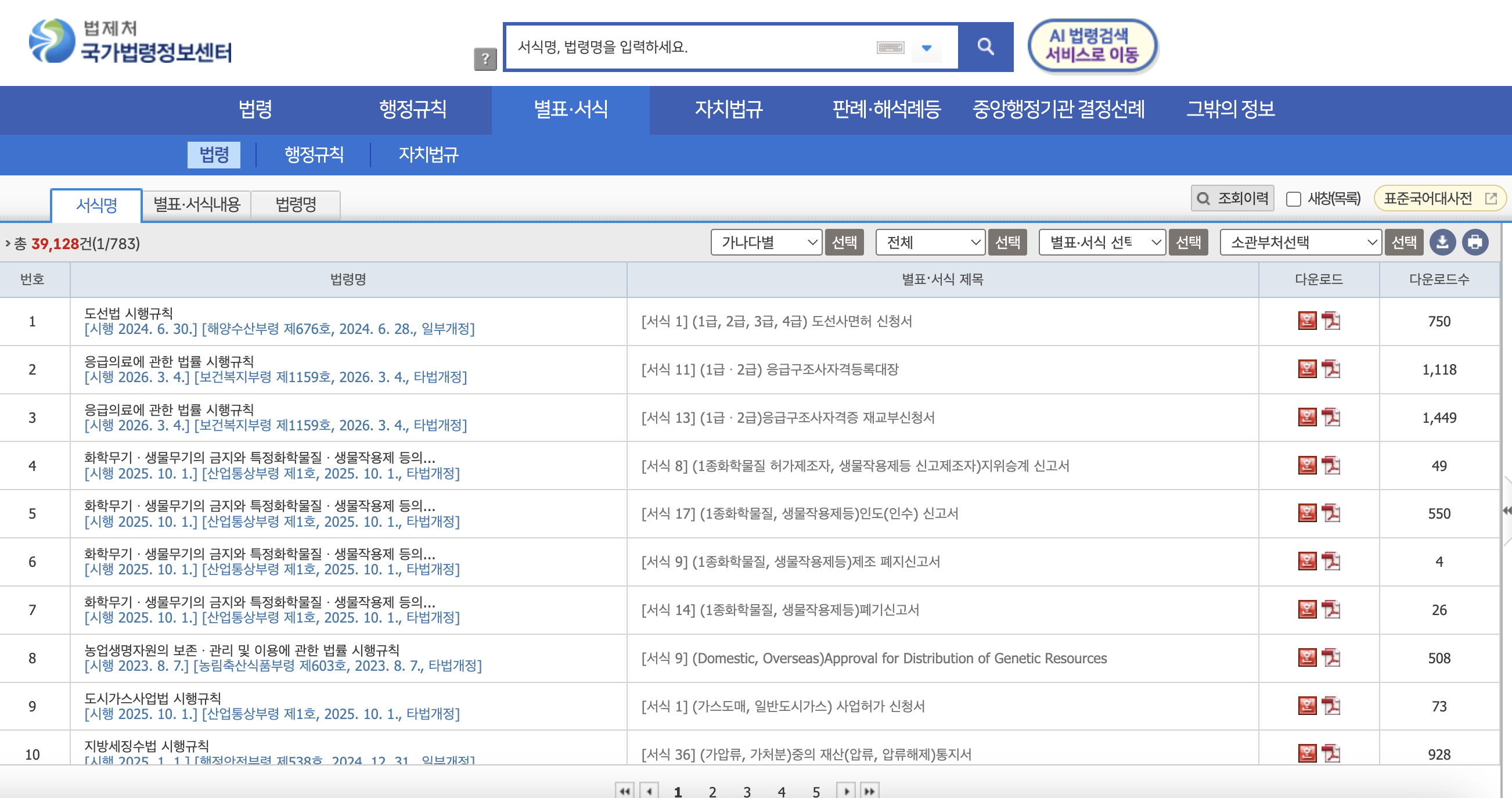Click the question mark help icon
This screenshot has width=1512, height=798.
click(x=485, y=59)
